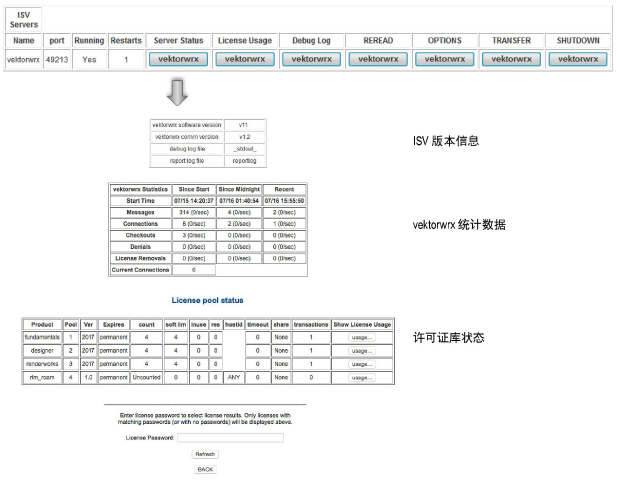The height and width of the screenshot is (483, 620).
Task: Select Start Time value 07/15 14:20:37
Action: coord(194,201)
